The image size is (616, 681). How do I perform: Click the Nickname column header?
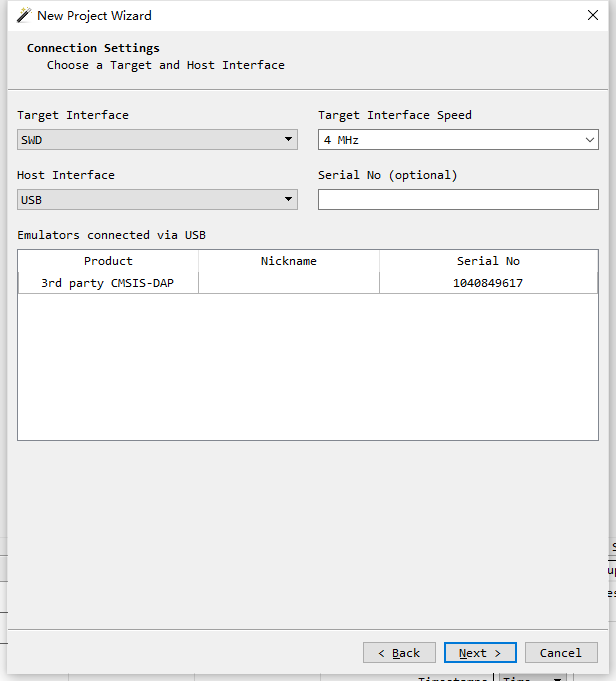(288, 261)
